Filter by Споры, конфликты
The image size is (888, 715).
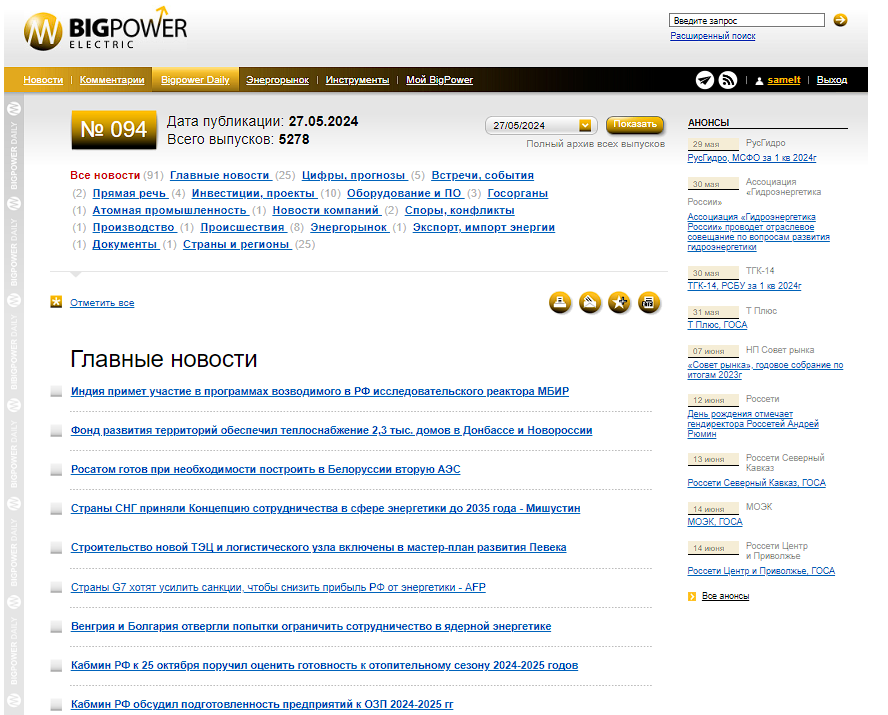point(460,210)
